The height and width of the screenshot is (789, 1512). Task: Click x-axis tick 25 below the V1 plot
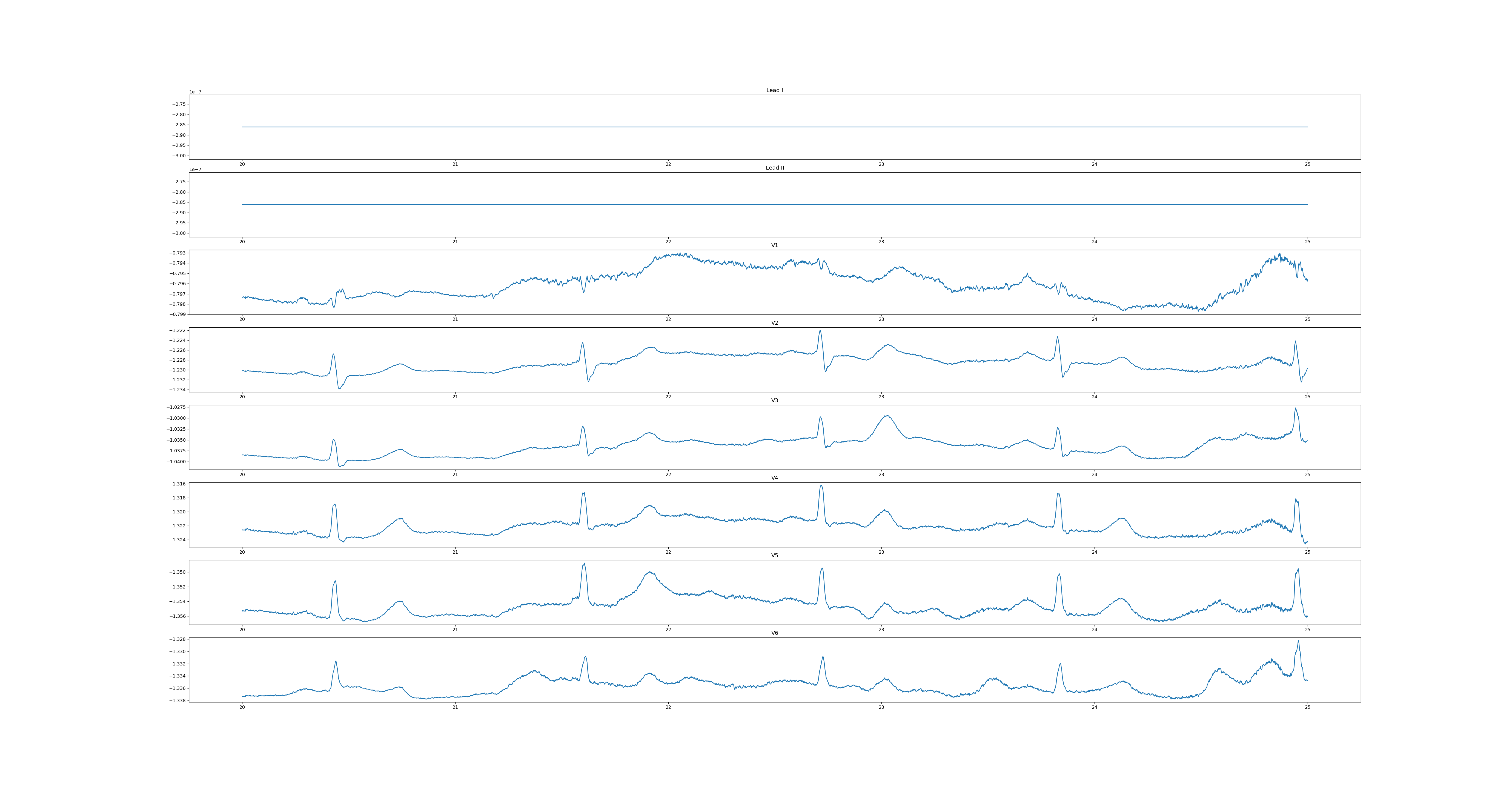(x=1307, y=319)
